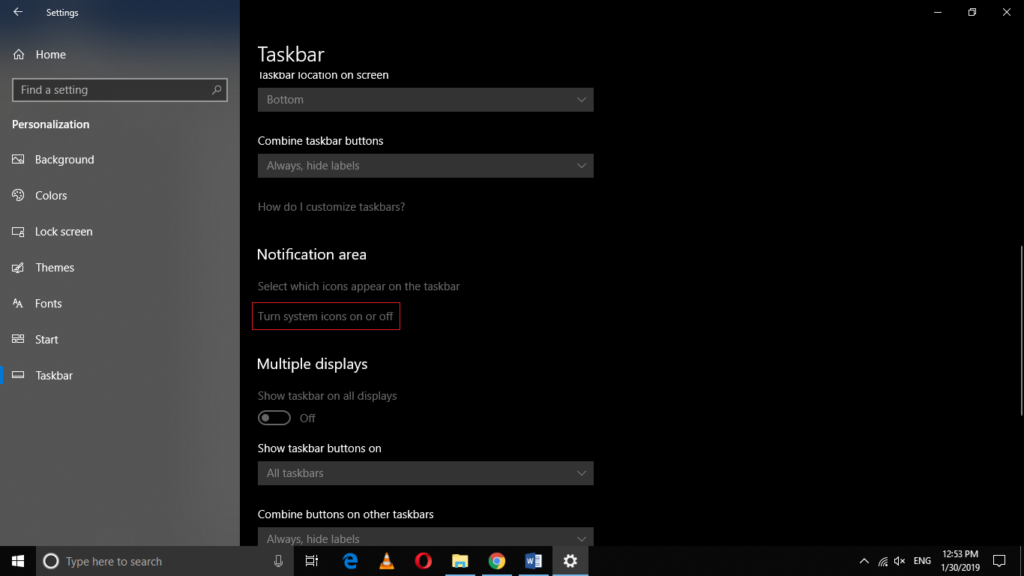Screen dimensions: 1024x576
Task: Open the Background personalization page
Action: pos(64,159)
